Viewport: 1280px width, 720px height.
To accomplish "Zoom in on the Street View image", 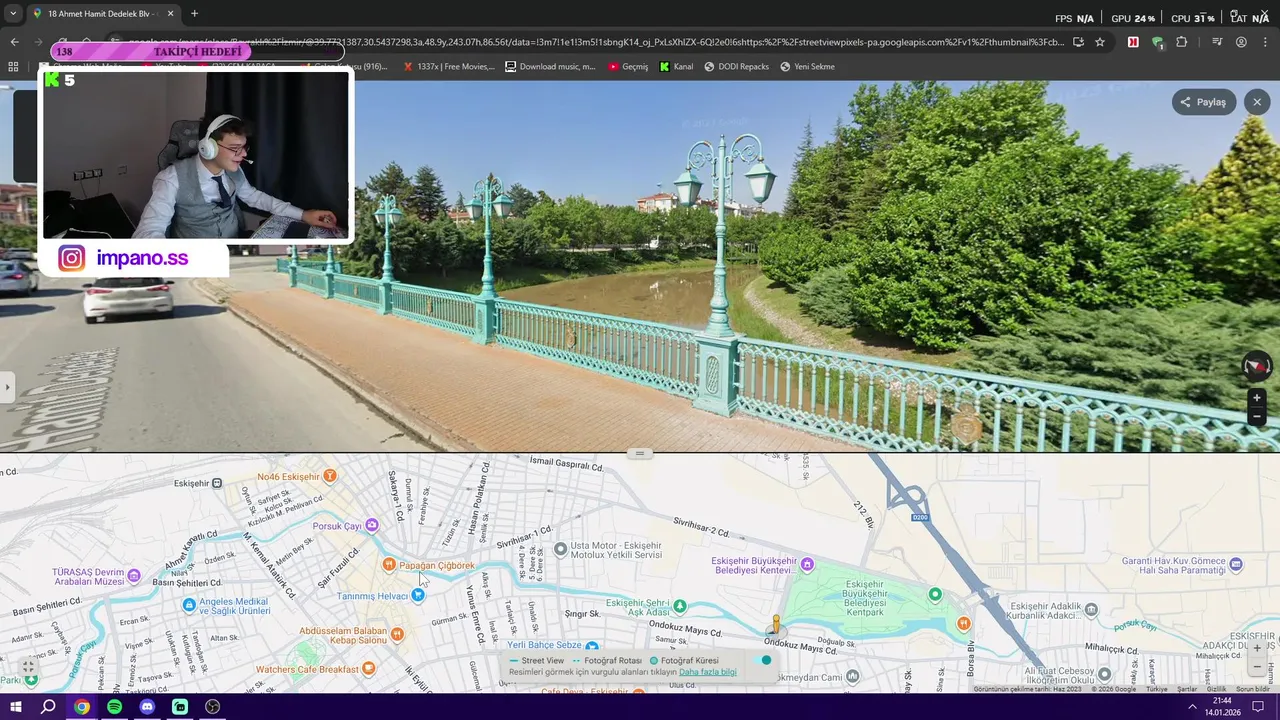I will (1257, 398).
